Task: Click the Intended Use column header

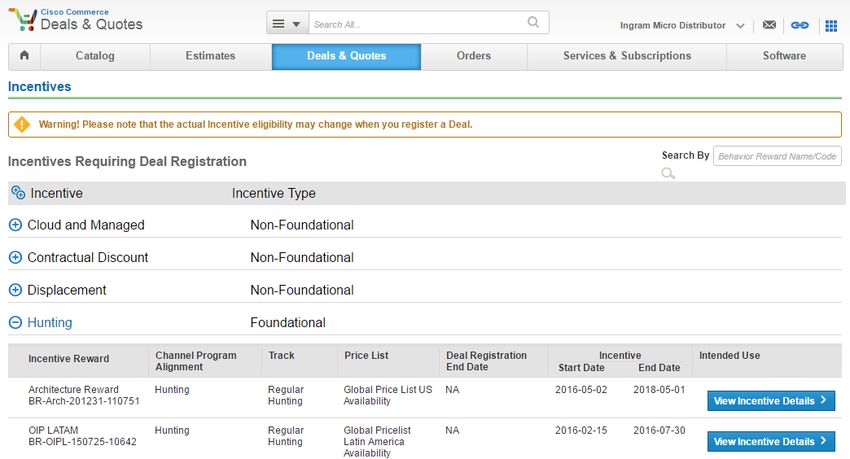Action: 729,355
